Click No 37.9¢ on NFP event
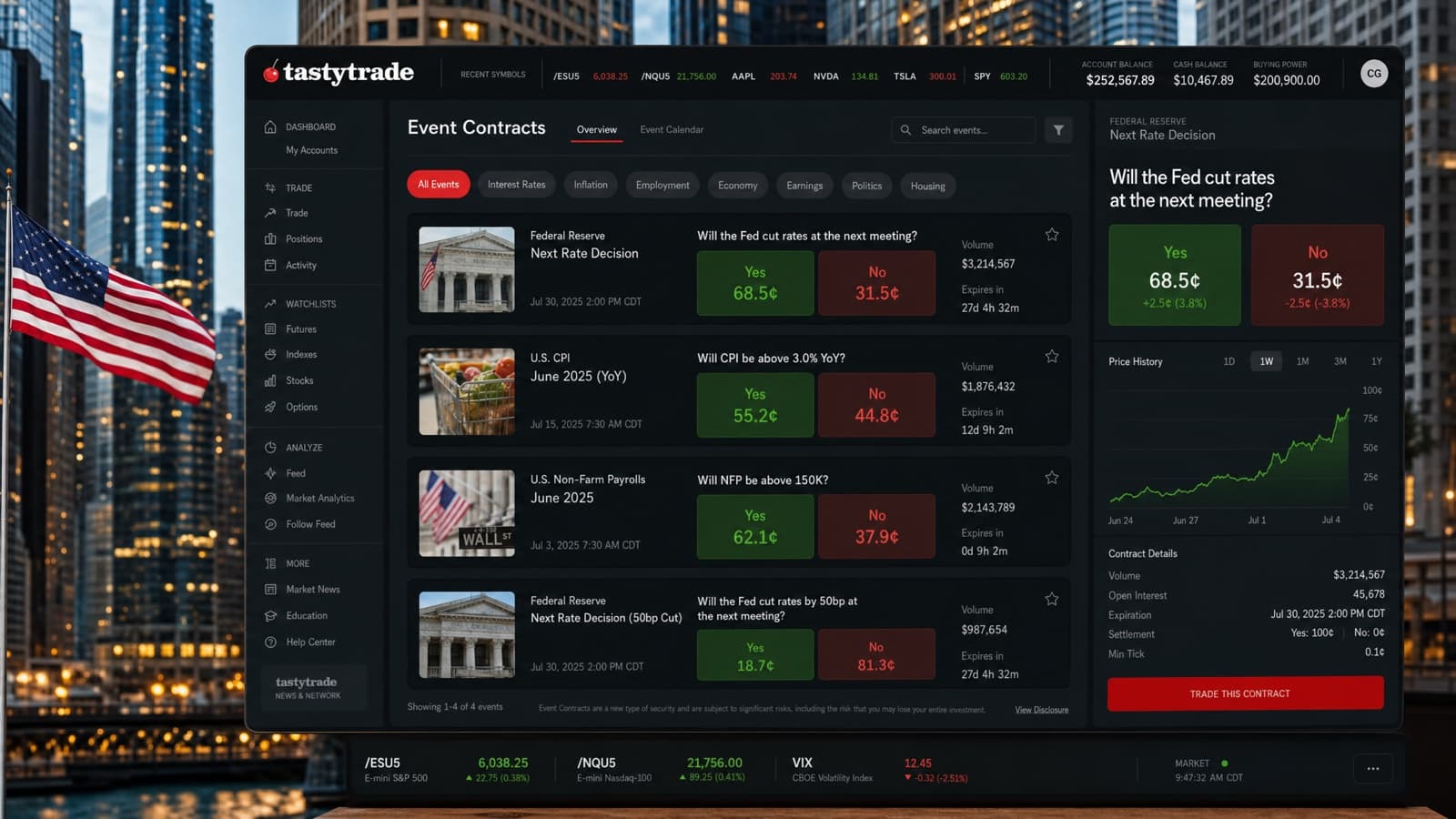Image resolution: width=1456 pixels, height=819 pixels. coord(877,526)
